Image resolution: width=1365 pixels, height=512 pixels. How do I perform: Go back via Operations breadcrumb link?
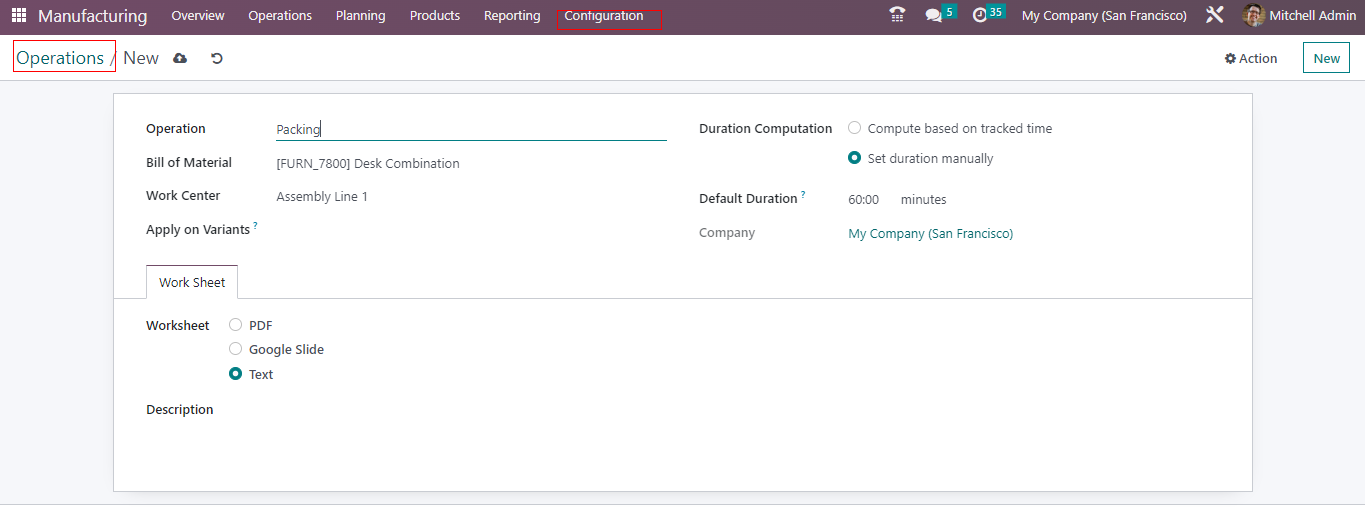tap(60, 58)
